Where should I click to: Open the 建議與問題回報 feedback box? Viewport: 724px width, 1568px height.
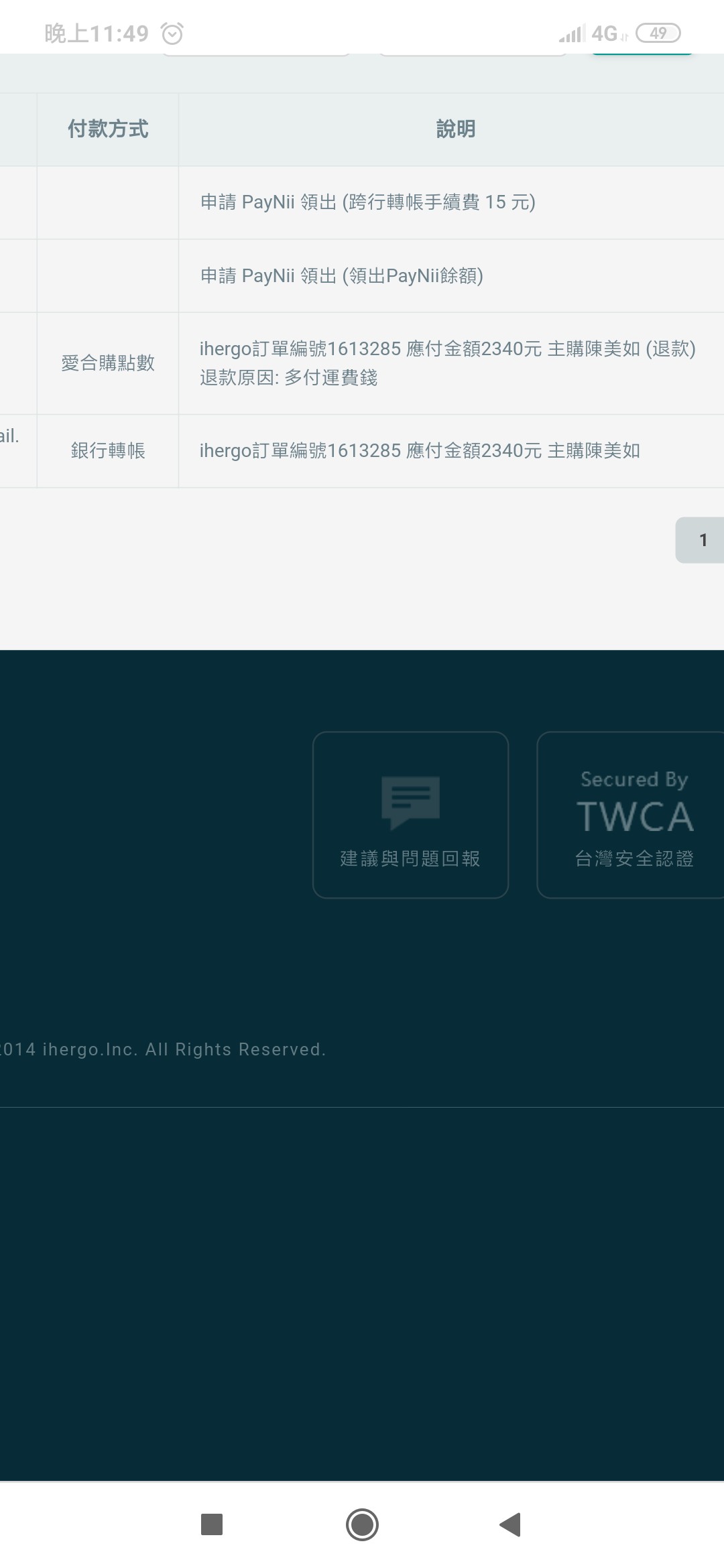click(x=410, y=815)
